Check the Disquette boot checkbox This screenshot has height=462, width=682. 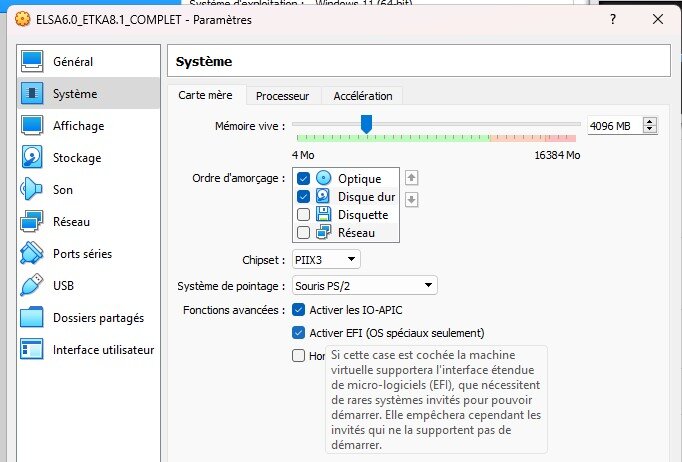(303, 214)
